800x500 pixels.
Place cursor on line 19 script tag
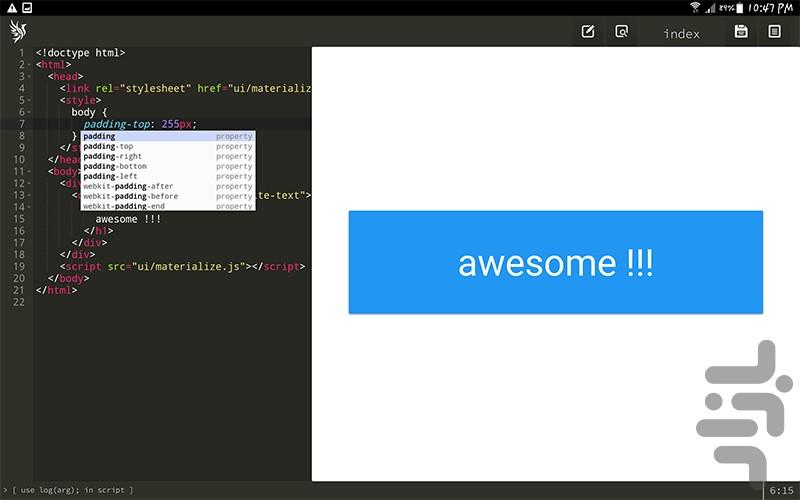[x=180, y=267]
